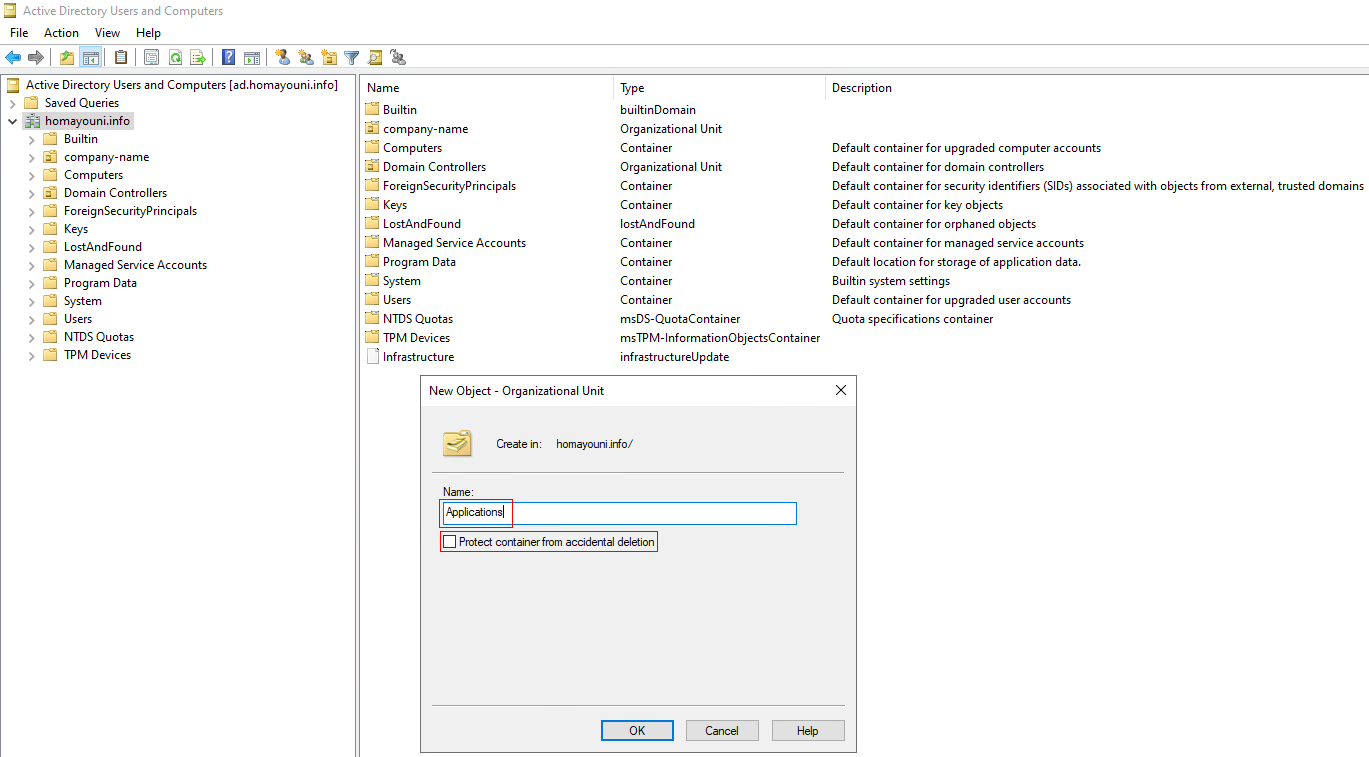The width and height of the screenshot is (1369, 757).
Task: Expand the Computers tree node
Action: point(31,175)
